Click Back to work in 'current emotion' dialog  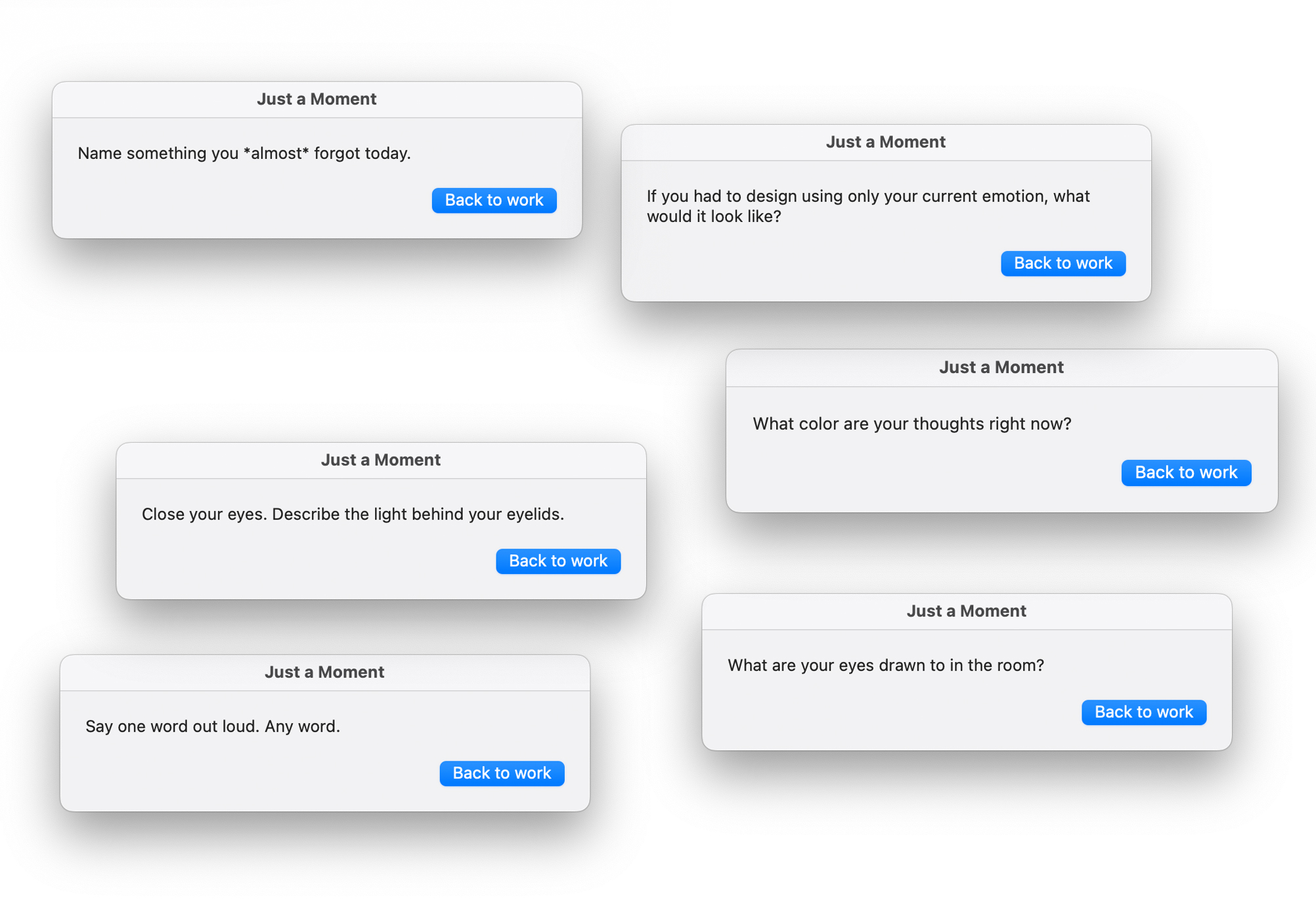pyautogui.click(x=1063, y=263)
